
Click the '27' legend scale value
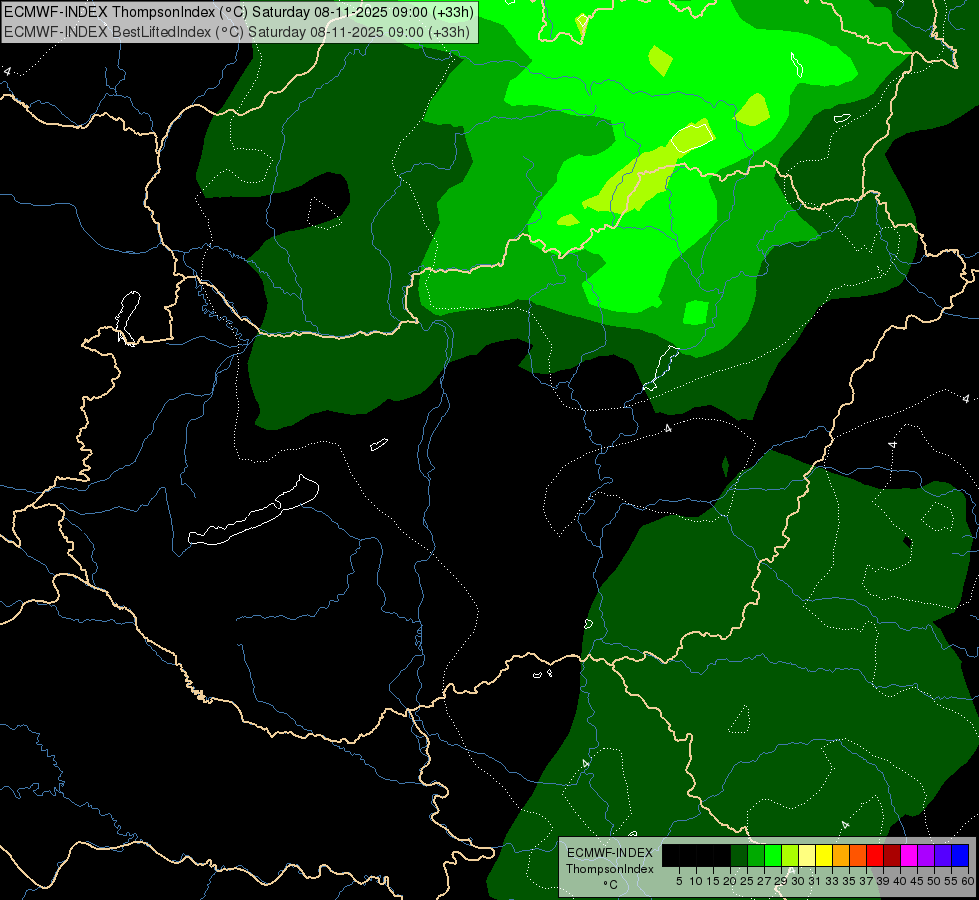point(764,881)
